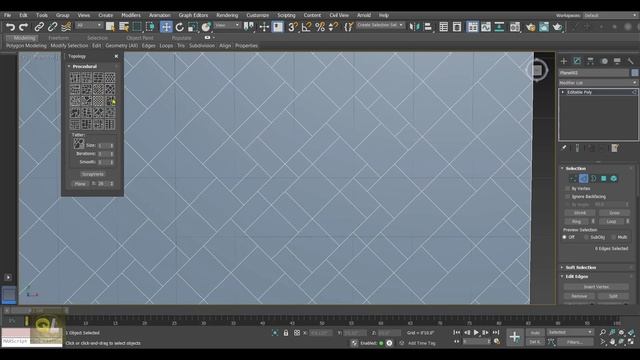Enable the Ignore Backfacing checkbox

tap(567, 197)
